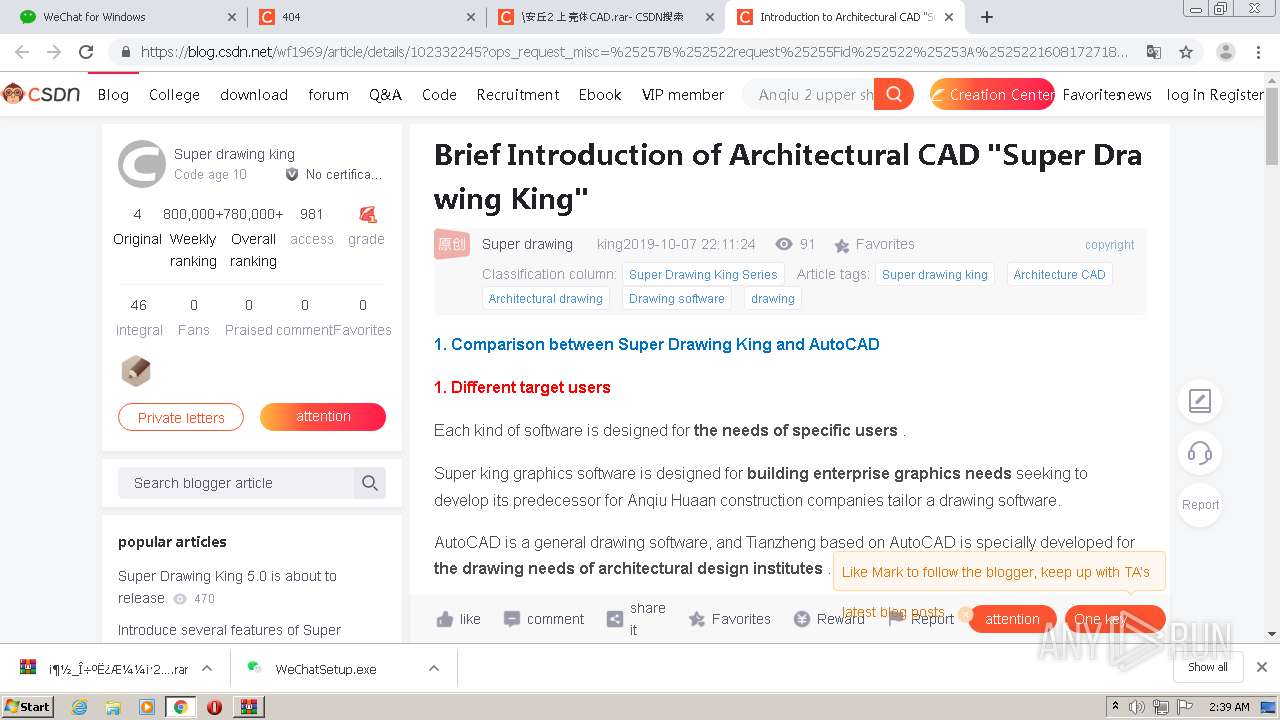Click the Creation Center button
1280x720 pixels.
pos(992,94)
